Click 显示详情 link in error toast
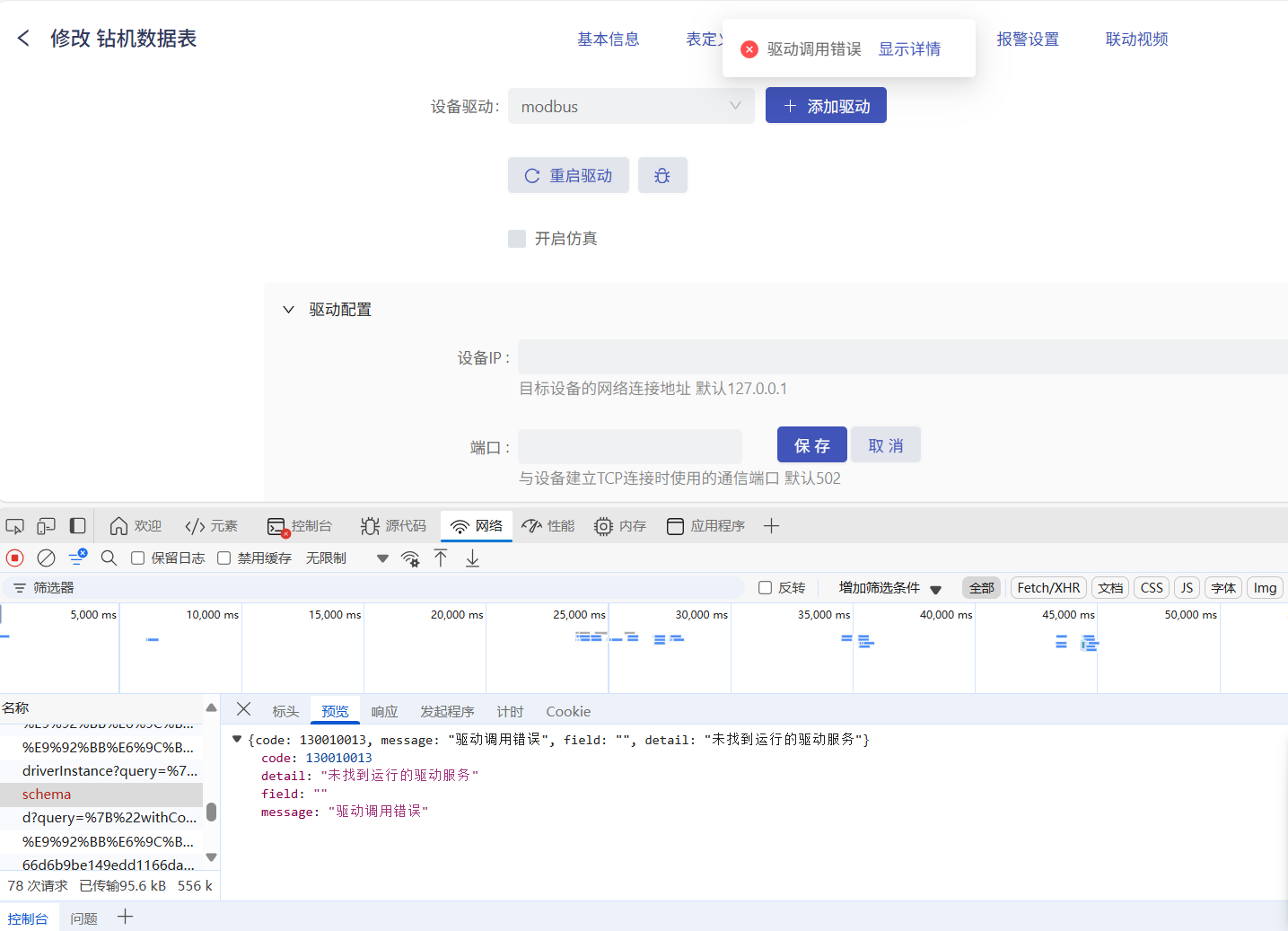The height and width of the screenshot is (931, 1288). coord(909,49)
